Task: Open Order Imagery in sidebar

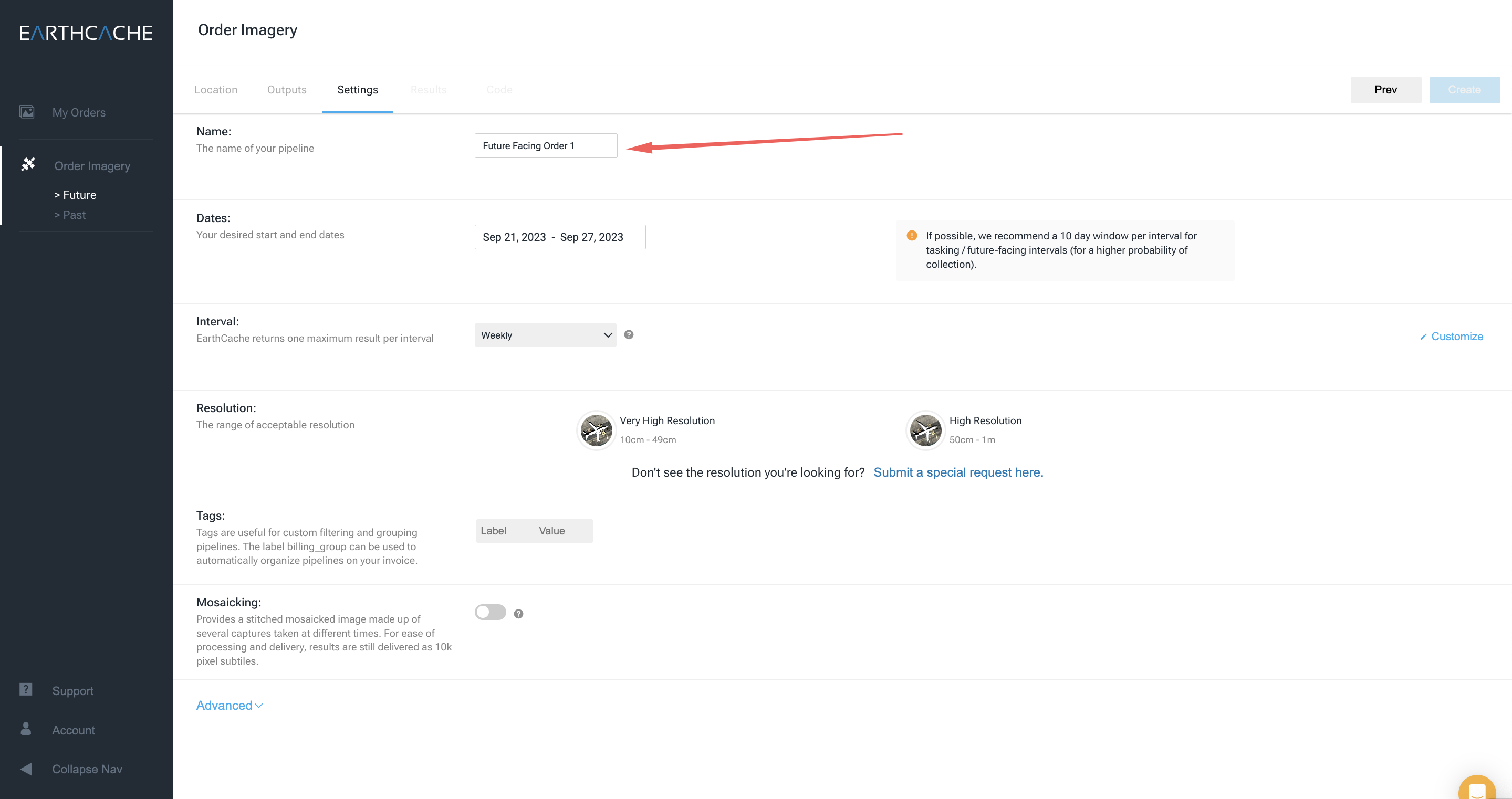Action: pyautogui.click(x=92, y=166)
